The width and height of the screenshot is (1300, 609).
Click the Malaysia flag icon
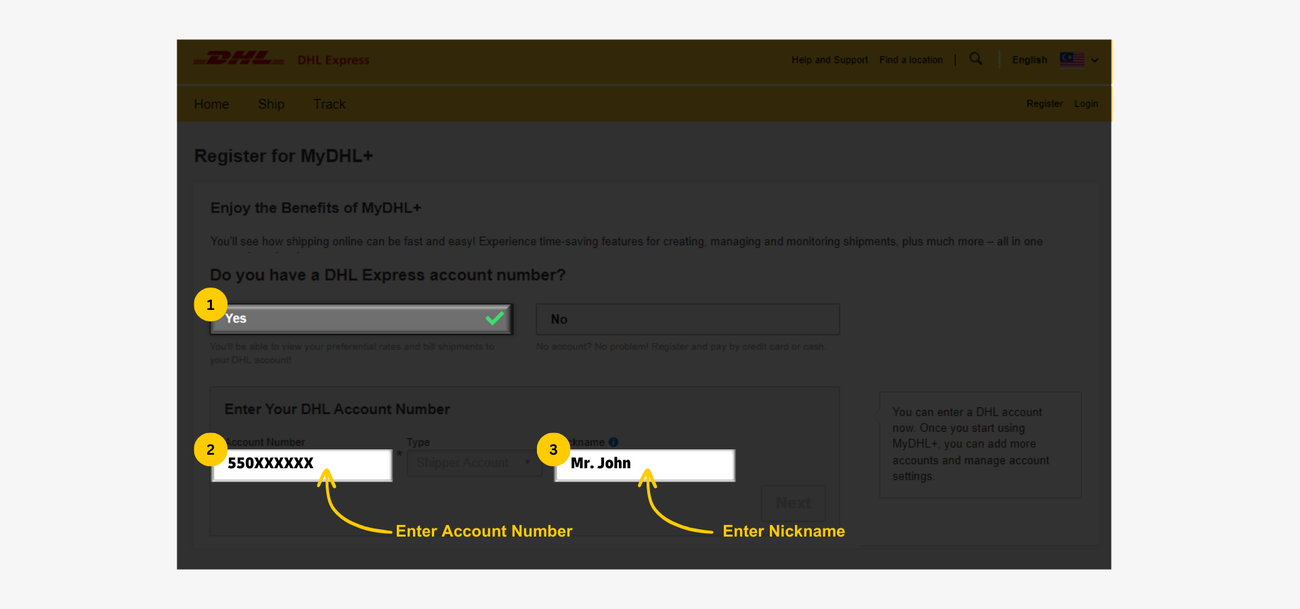[x=1072, y=60]
